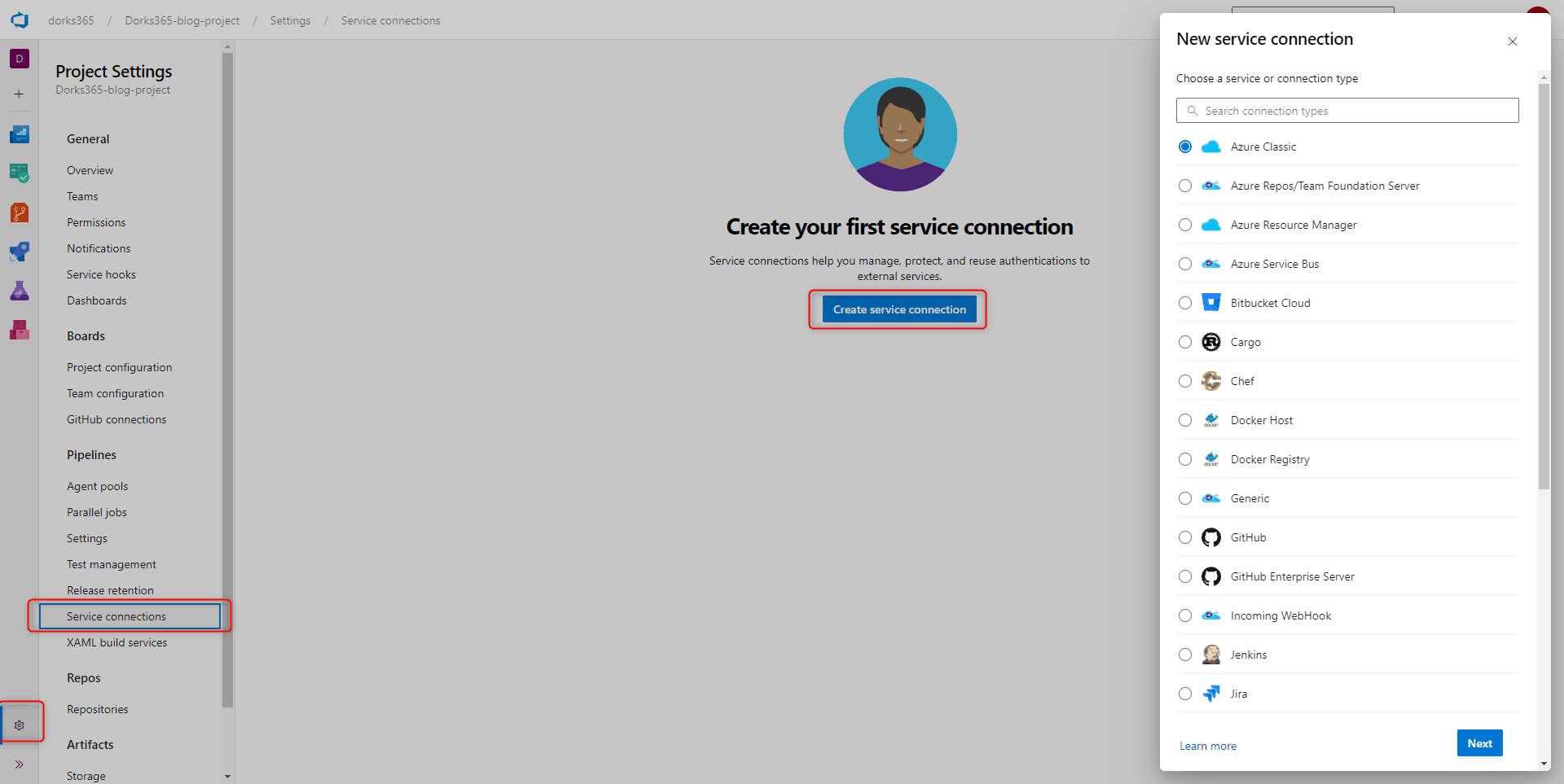Select Service connections in sidebar
The image size is (1564, 784).
click(130, 616)
